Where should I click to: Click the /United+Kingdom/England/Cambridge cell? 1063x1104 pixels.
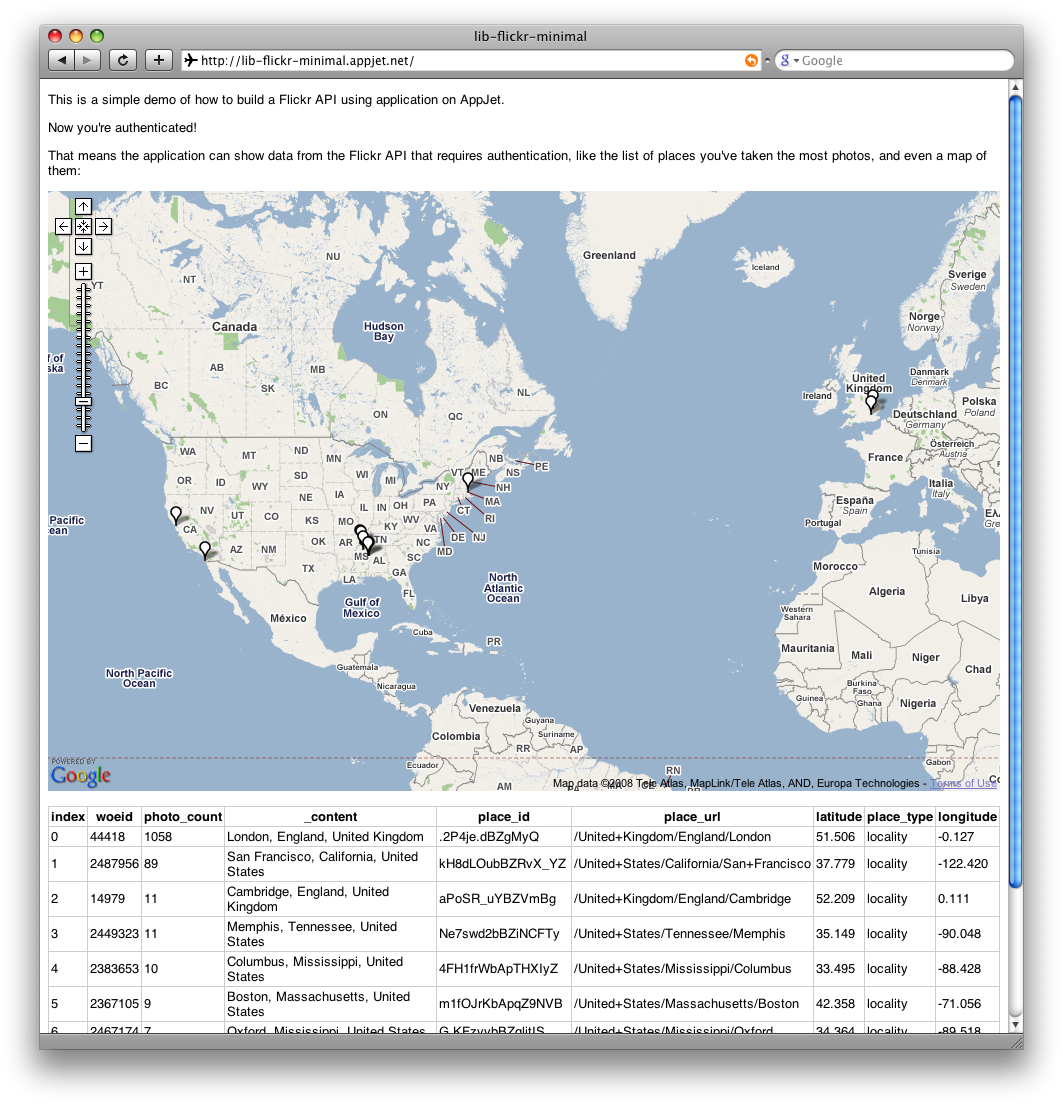[x=692, y=898]
